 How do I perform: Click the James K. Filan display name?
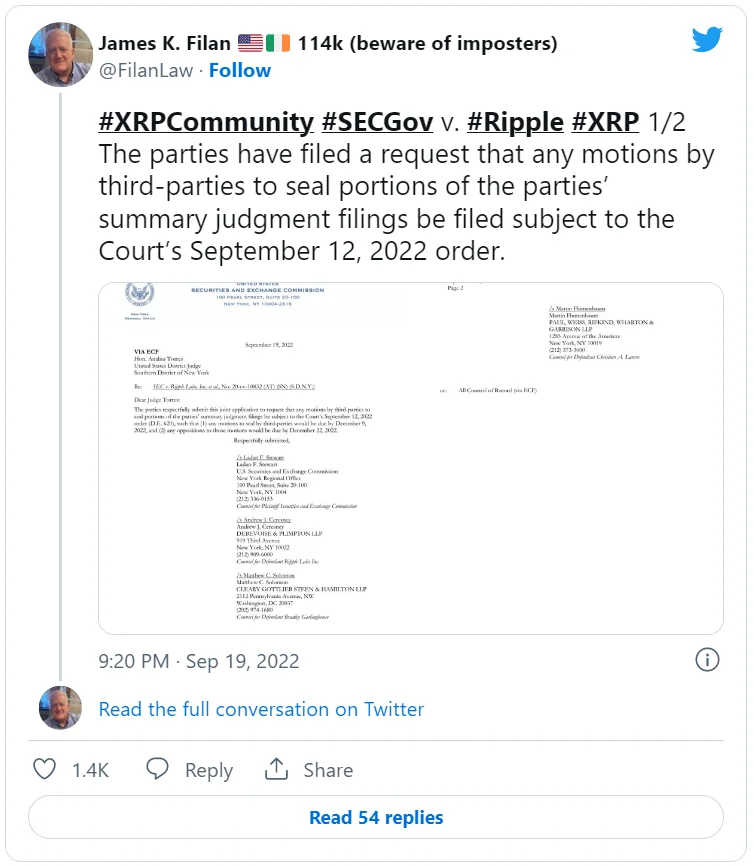[x=165, y=44]
